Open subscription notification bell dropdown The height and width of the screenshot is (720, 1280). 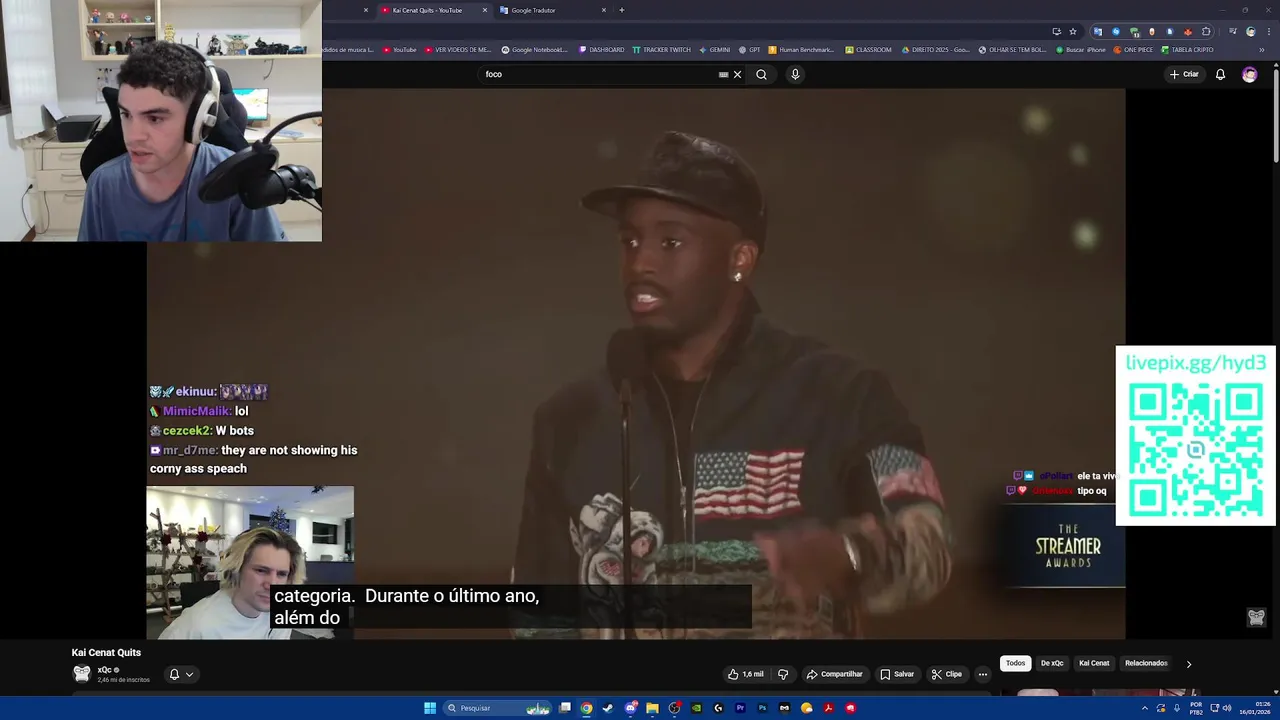(x=181, y=674)
